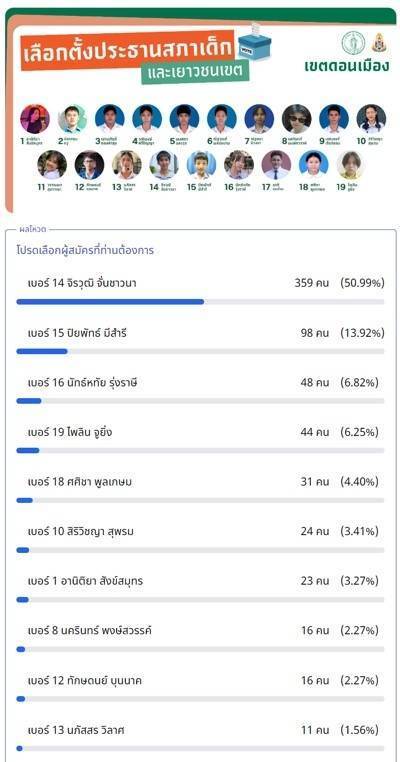Click candidate number 17 portrait in suit
This screenshot has height=762, width=400.
[x=276, y=165]
